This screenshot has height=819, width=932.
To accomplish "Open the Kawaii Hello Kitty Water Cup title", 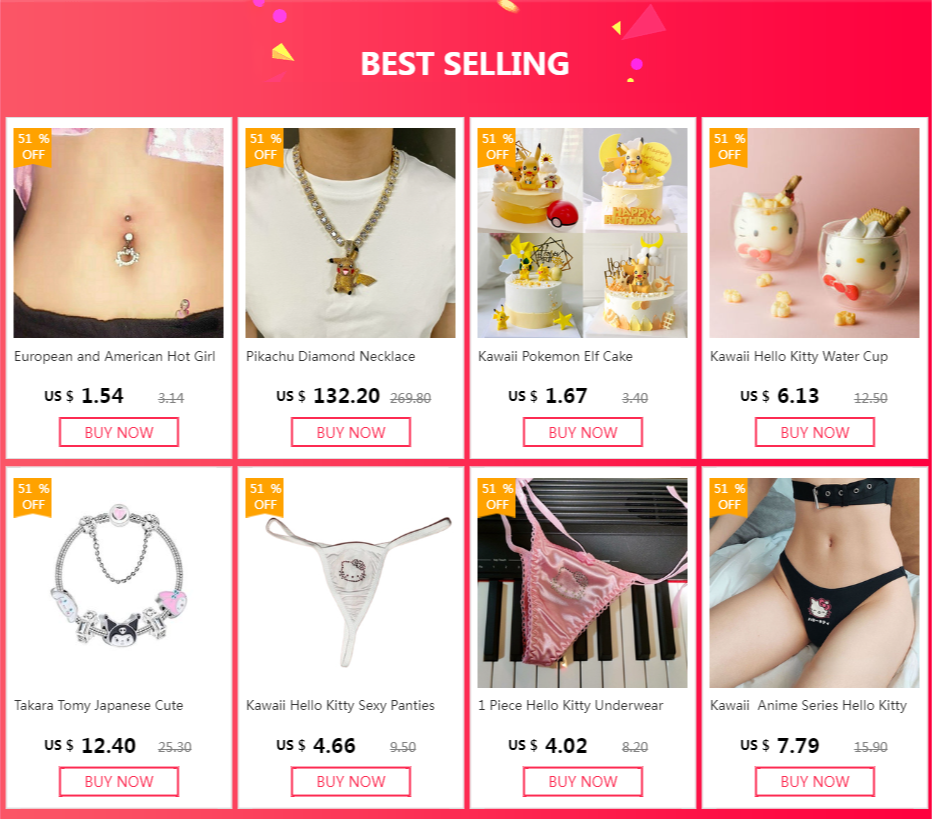I will (799, 357).
